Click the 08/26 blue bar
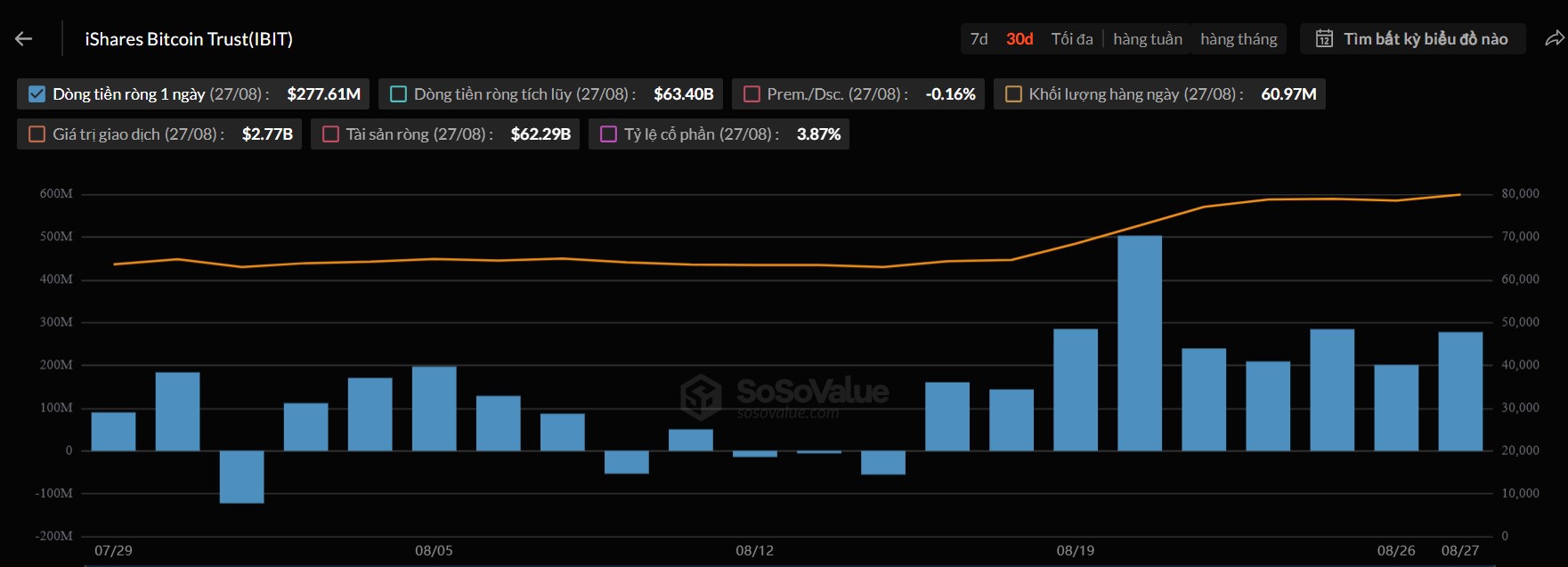The image size is (1568, 567). pos(1396,408)
